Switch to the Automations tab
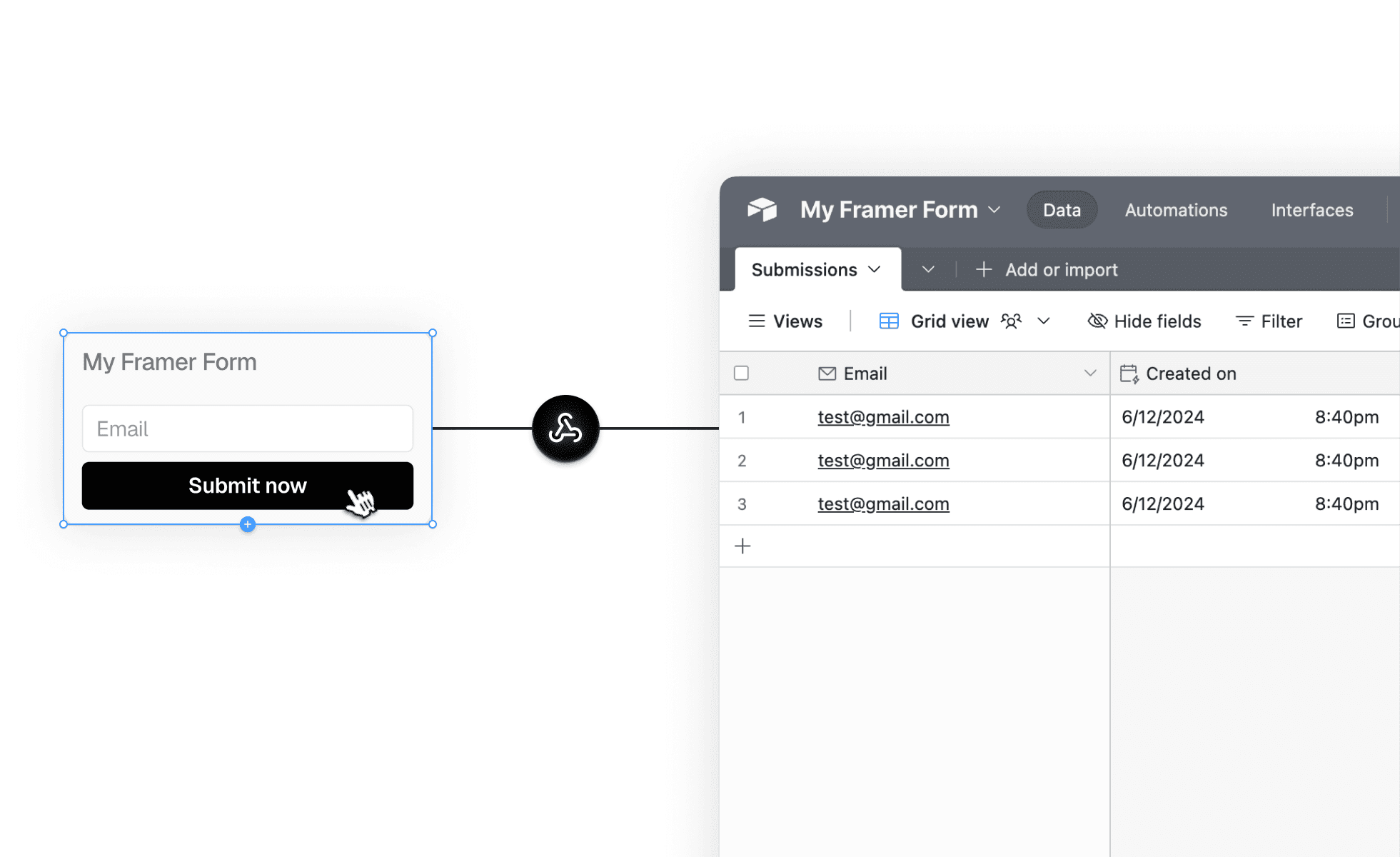The height and width of the screenshot is (857, 1400). (1176, 210)
